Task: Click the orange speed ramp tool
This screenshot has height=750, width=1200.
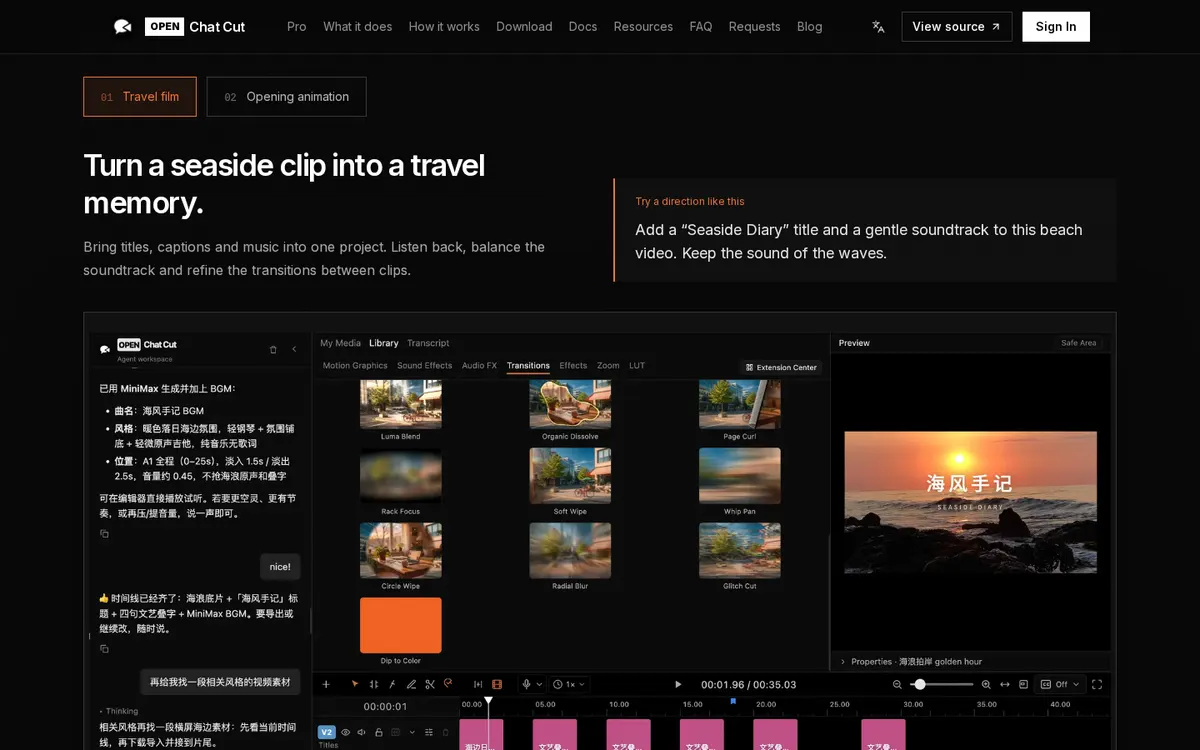Action: pos(448,683)
